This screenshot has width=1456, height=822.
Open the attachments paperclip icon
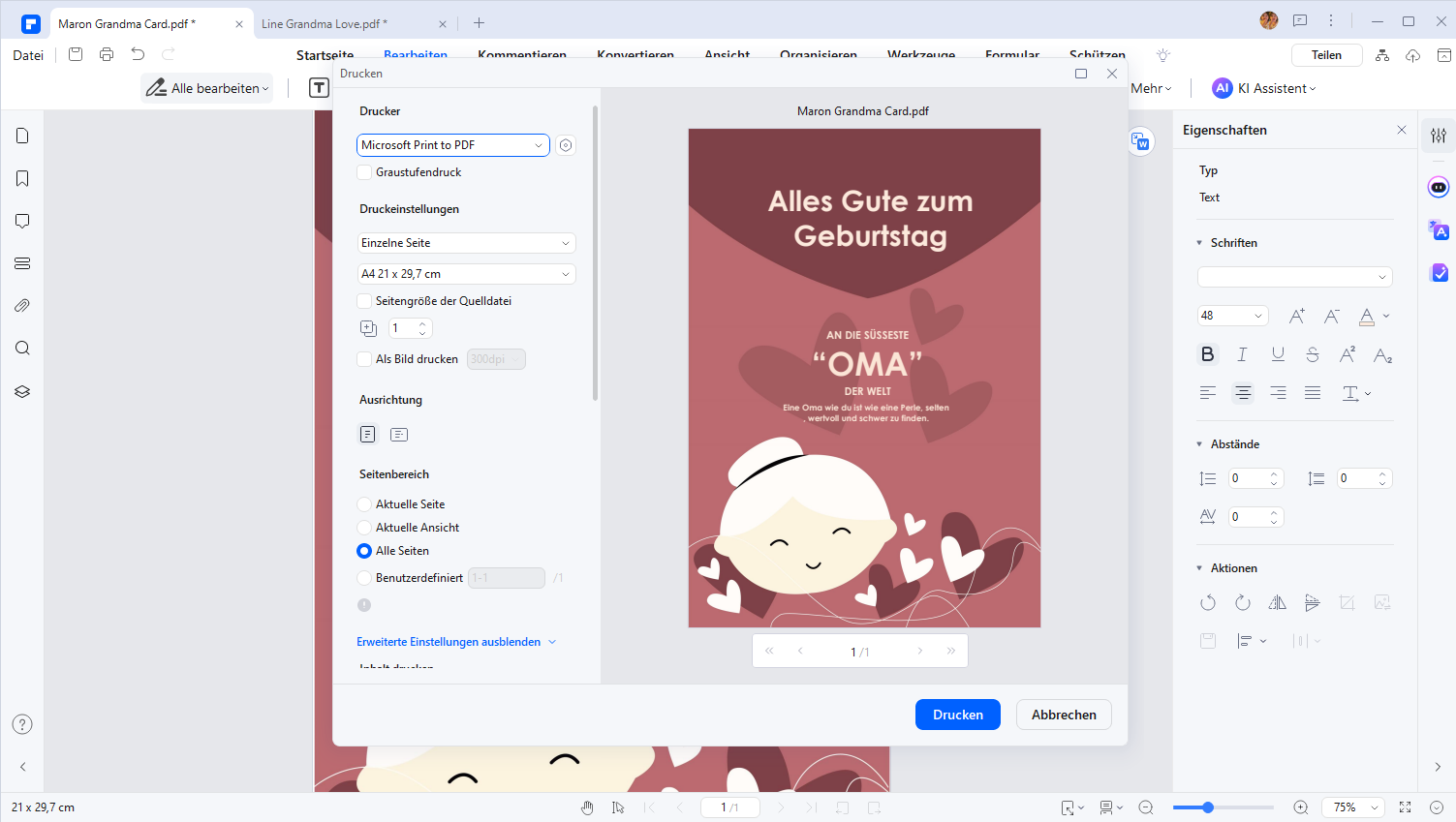coord(22,306)
